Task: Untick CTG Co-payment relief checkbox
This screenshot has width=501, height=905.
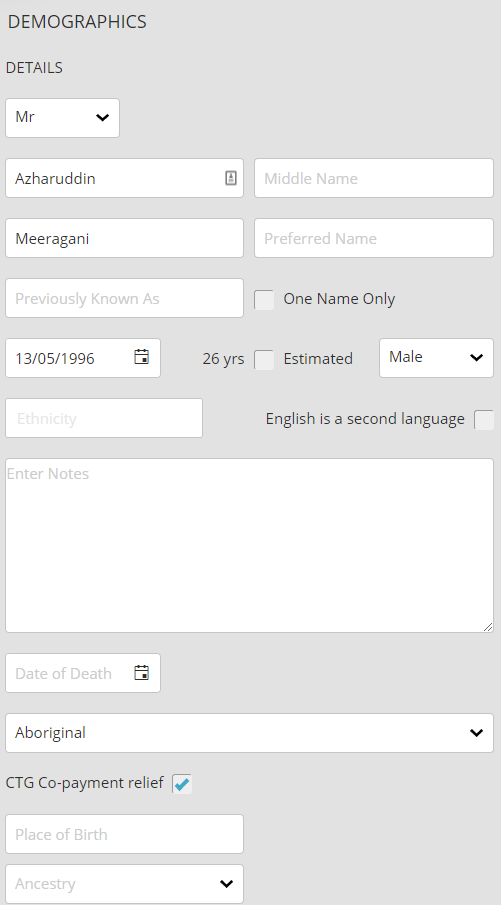Action: (x=182, y=784)
